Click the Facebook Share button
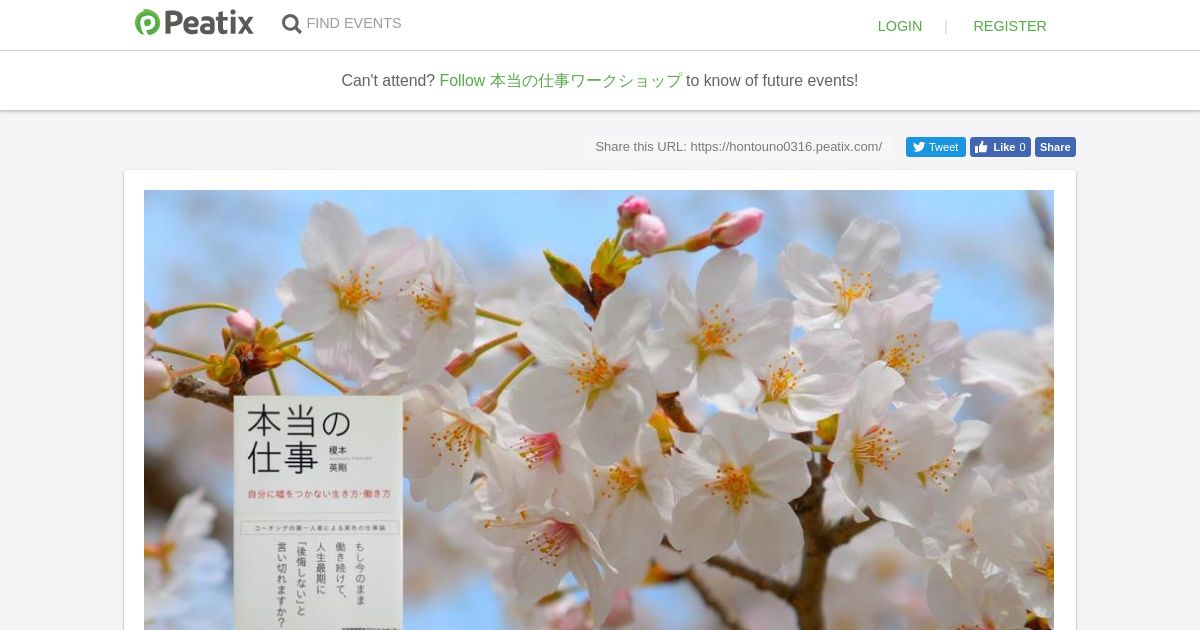This screenshot has height=630, width=1200. (1055, 147)
